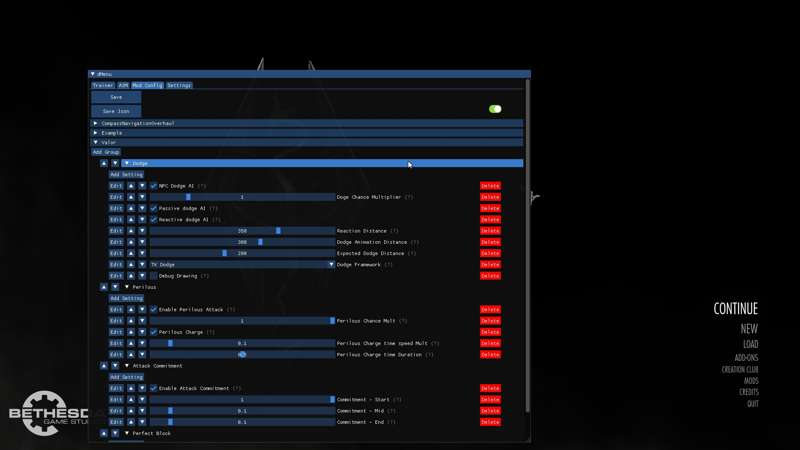
Task: Uncheck NPC Dodge AI checkbox
Action: [154, 186]
